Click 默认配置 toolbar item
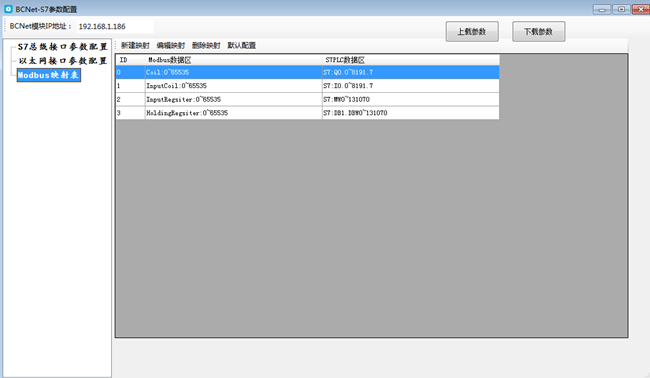Viewport: 650px width, 378px height. (x=242, y=45)
